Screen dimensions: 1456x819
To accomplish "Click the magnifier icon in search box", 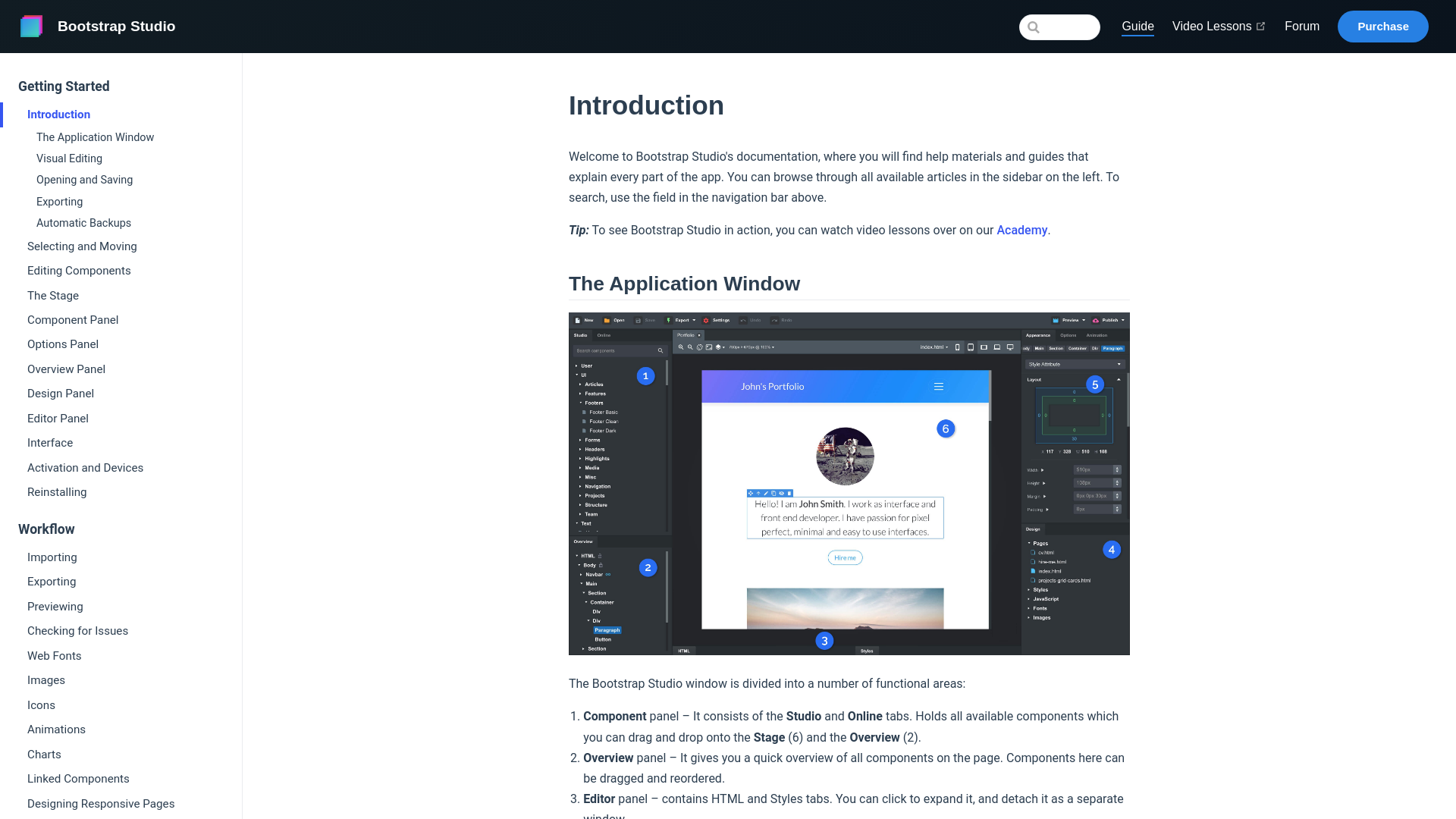I will [1033, 27].
